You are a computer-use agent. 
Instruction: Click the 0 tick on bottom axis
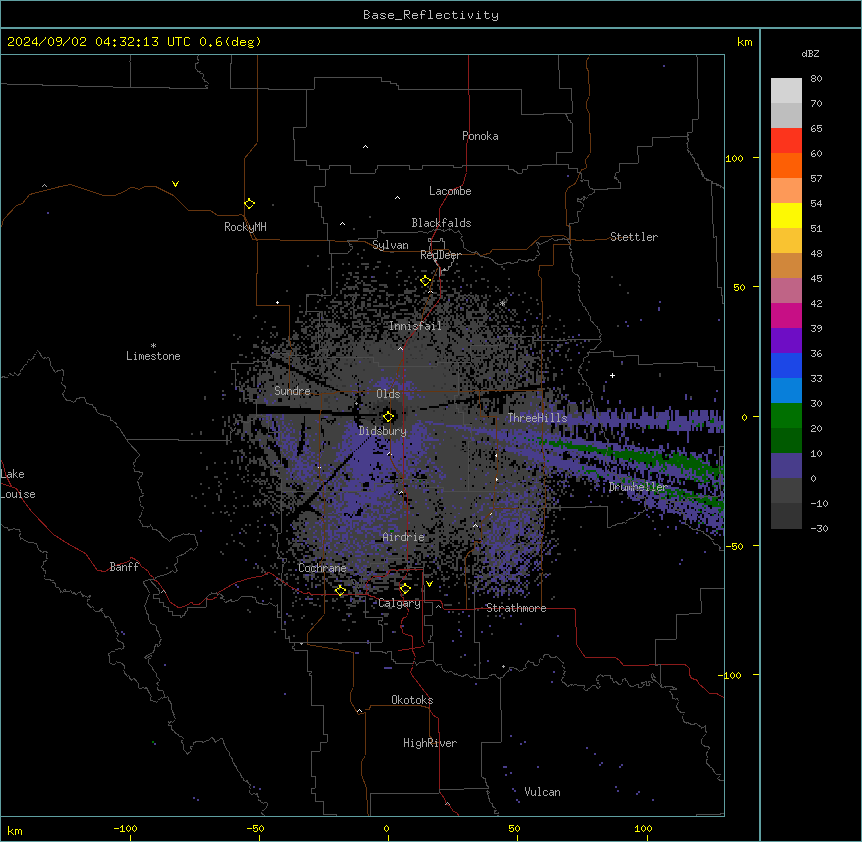[386, 828]
